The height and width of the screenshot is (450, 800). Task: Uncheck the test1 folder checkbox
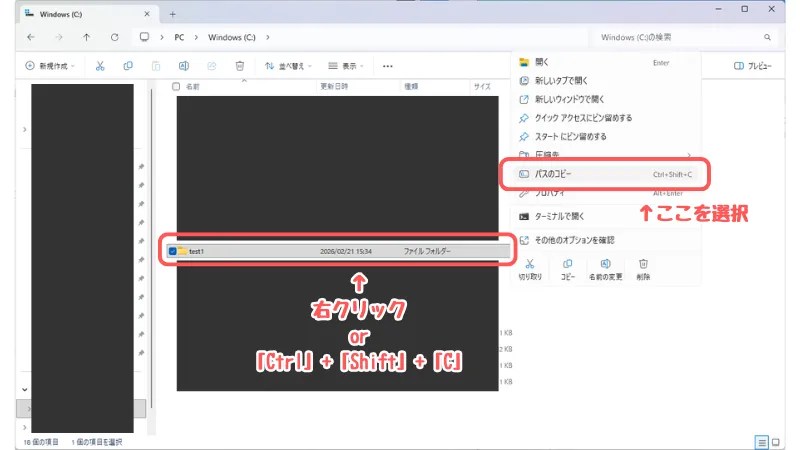pos(172,251)
